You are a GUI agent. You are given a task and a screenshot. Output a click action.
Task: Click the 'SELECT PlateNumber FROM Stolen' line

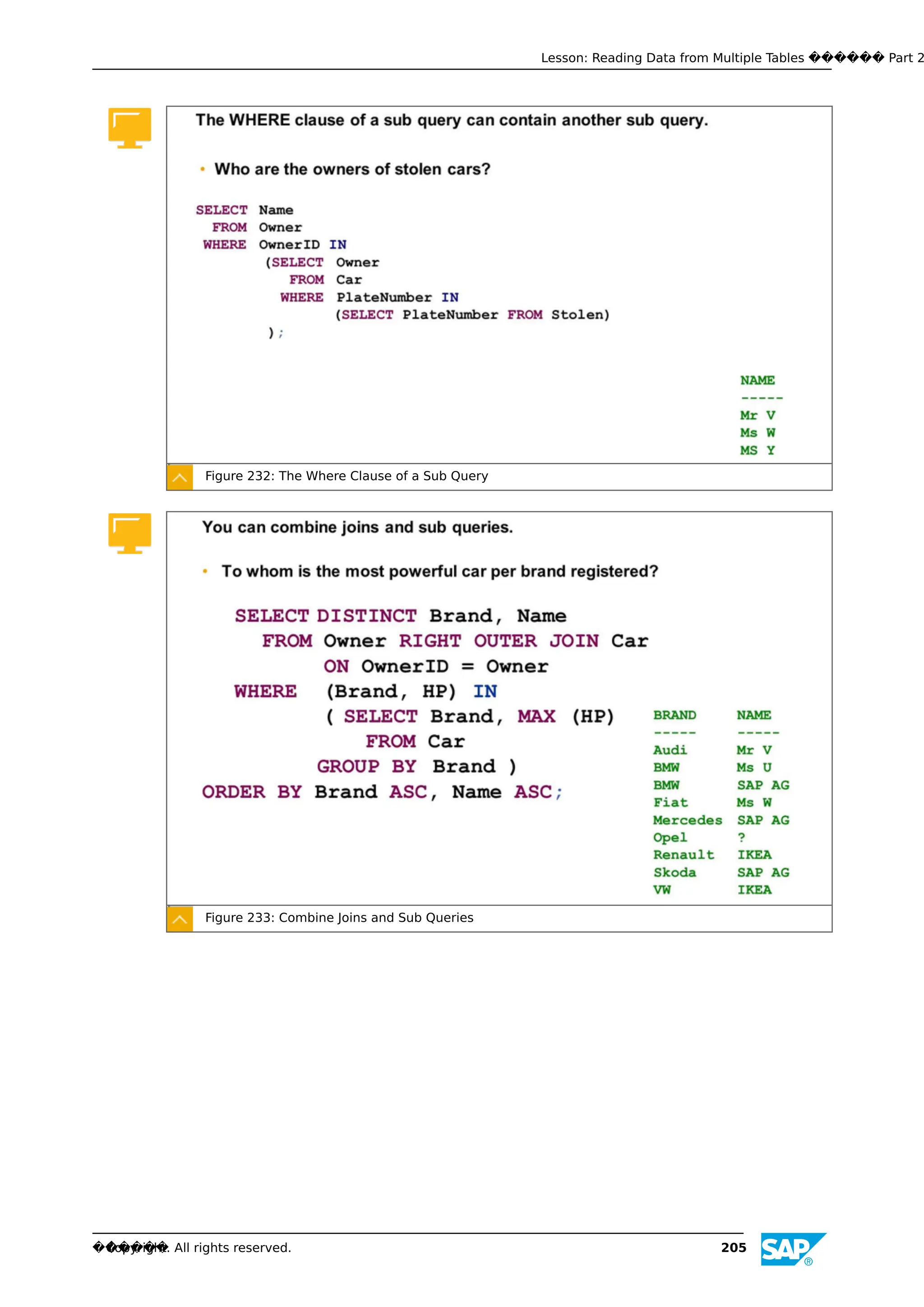coord(472,315)
